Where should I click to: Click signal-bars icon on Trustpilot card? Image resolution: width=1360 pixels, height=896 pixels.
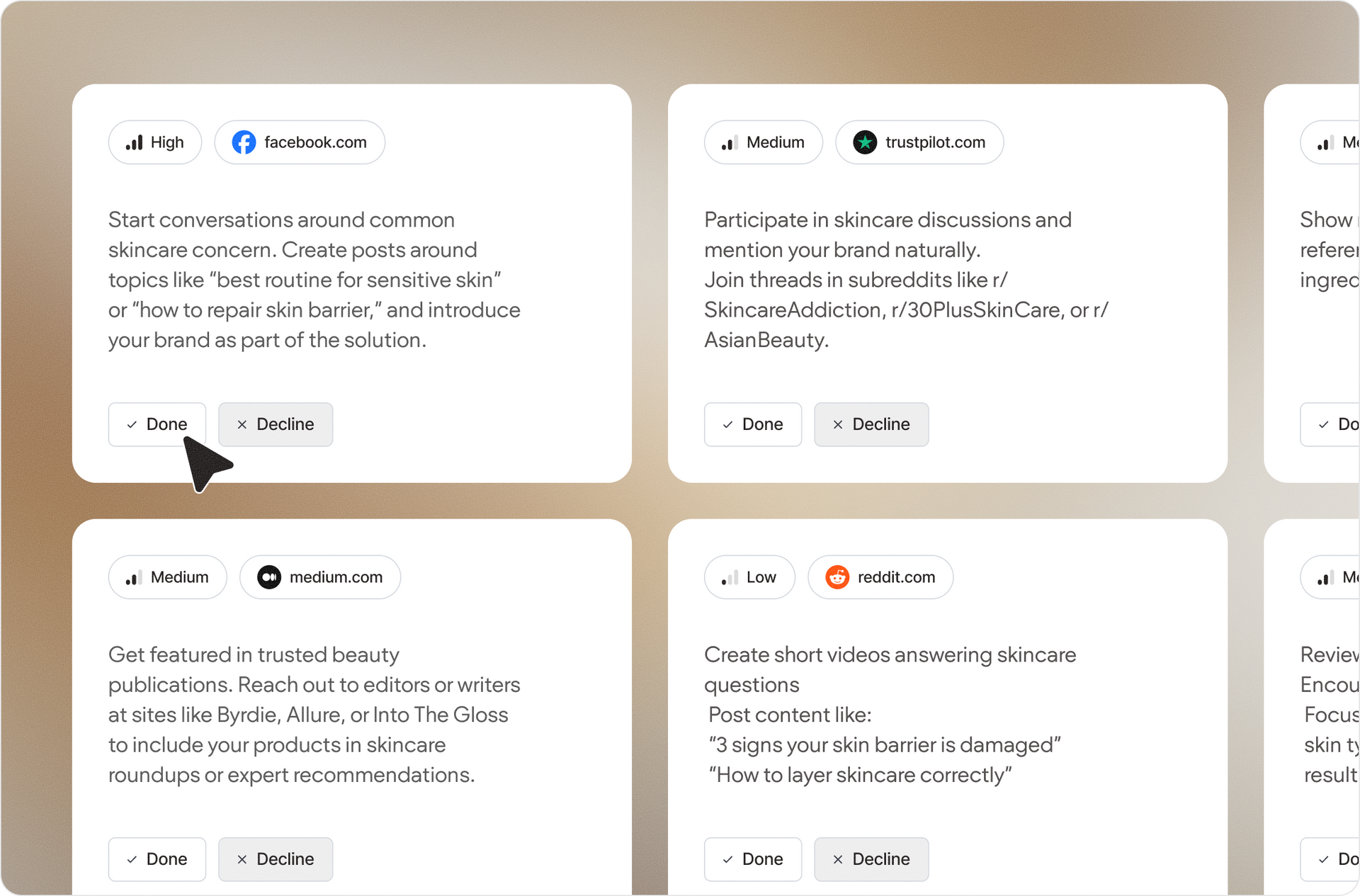[x=730, y=142]
